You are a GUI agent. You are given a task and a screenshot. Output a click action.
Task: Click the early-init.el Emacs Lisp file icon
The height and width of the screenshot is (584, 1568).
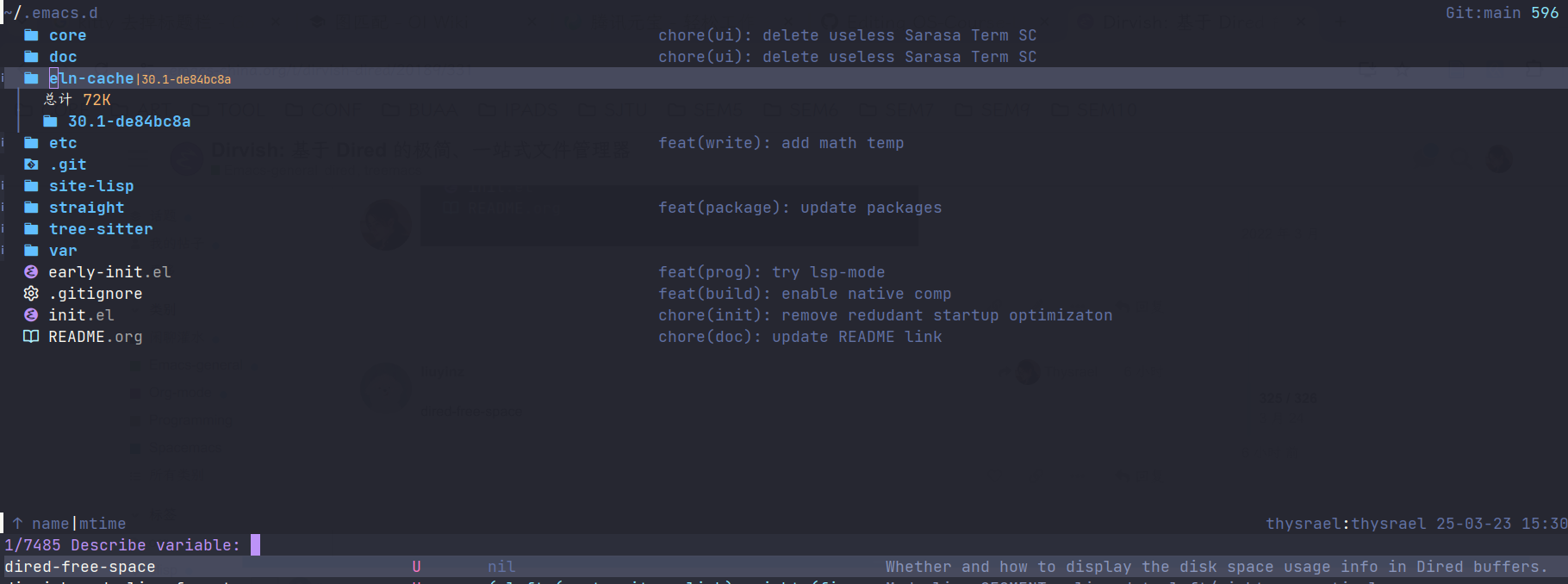point(31,272)
